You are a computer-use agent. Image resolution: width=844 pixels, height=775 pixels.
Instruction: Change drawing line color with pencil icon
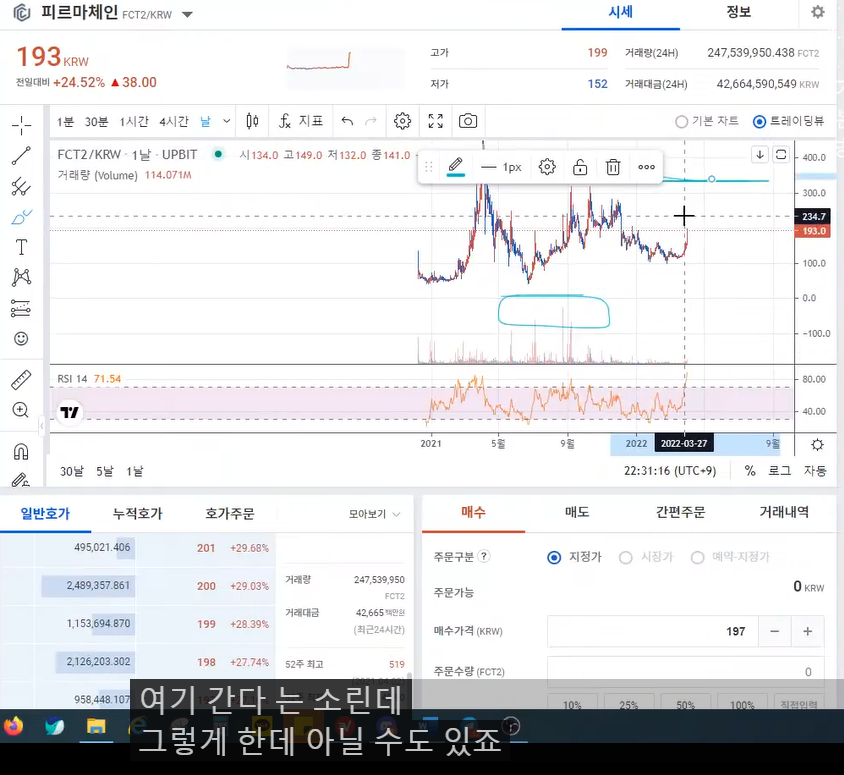tap(455, 166)
